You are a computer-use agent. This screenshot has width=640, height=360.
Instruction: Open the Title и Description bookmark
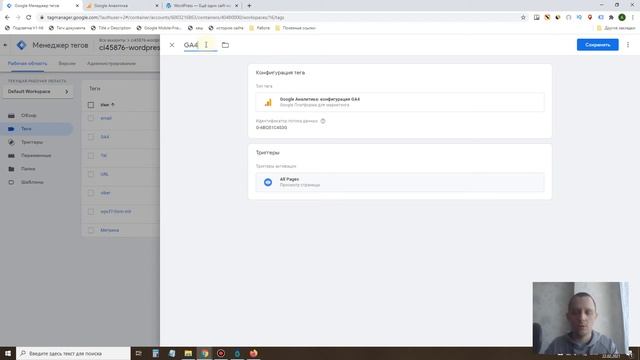click(x=111, y=28)
